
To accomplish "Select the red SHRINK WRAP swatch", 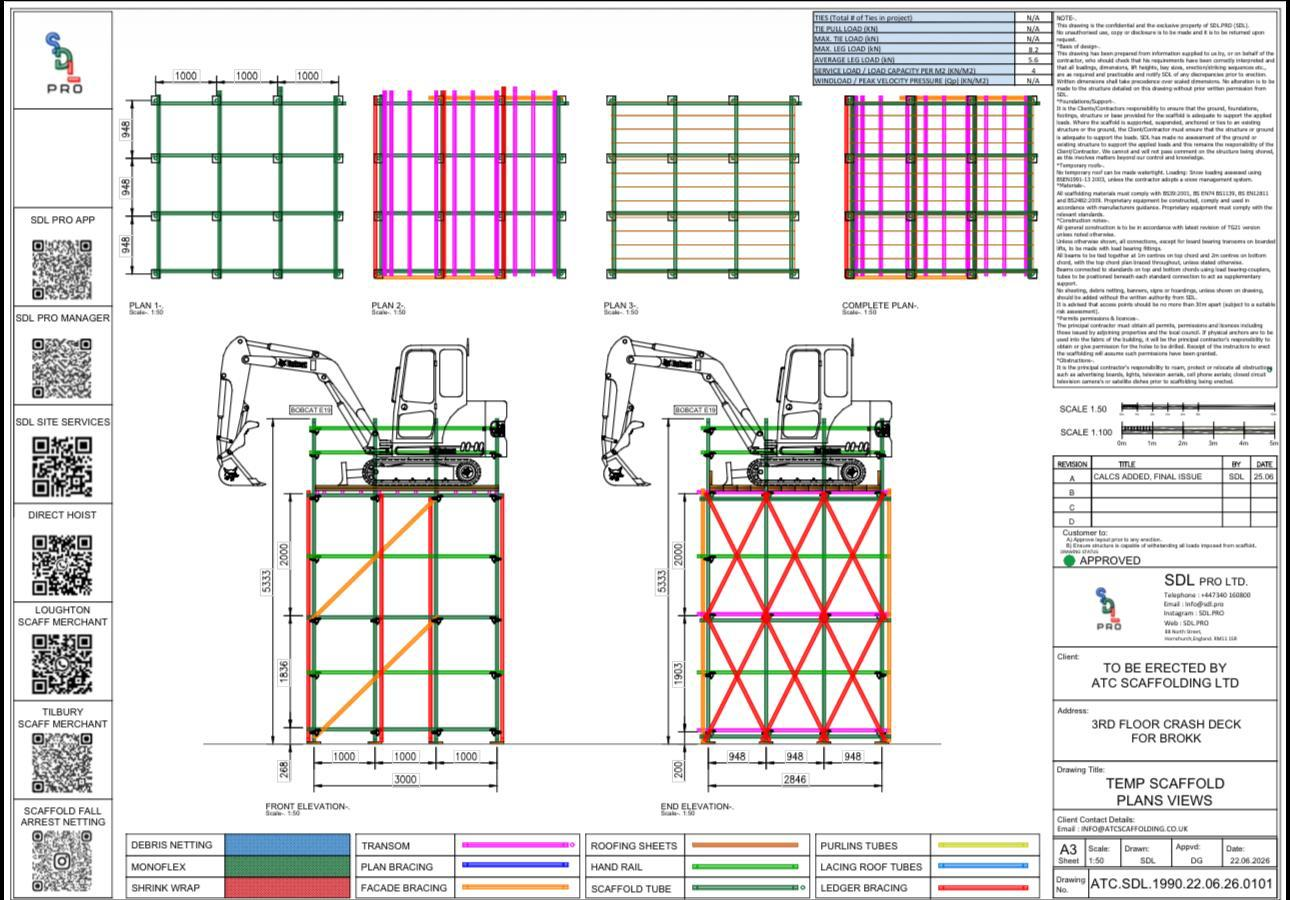I will (287, 887).
